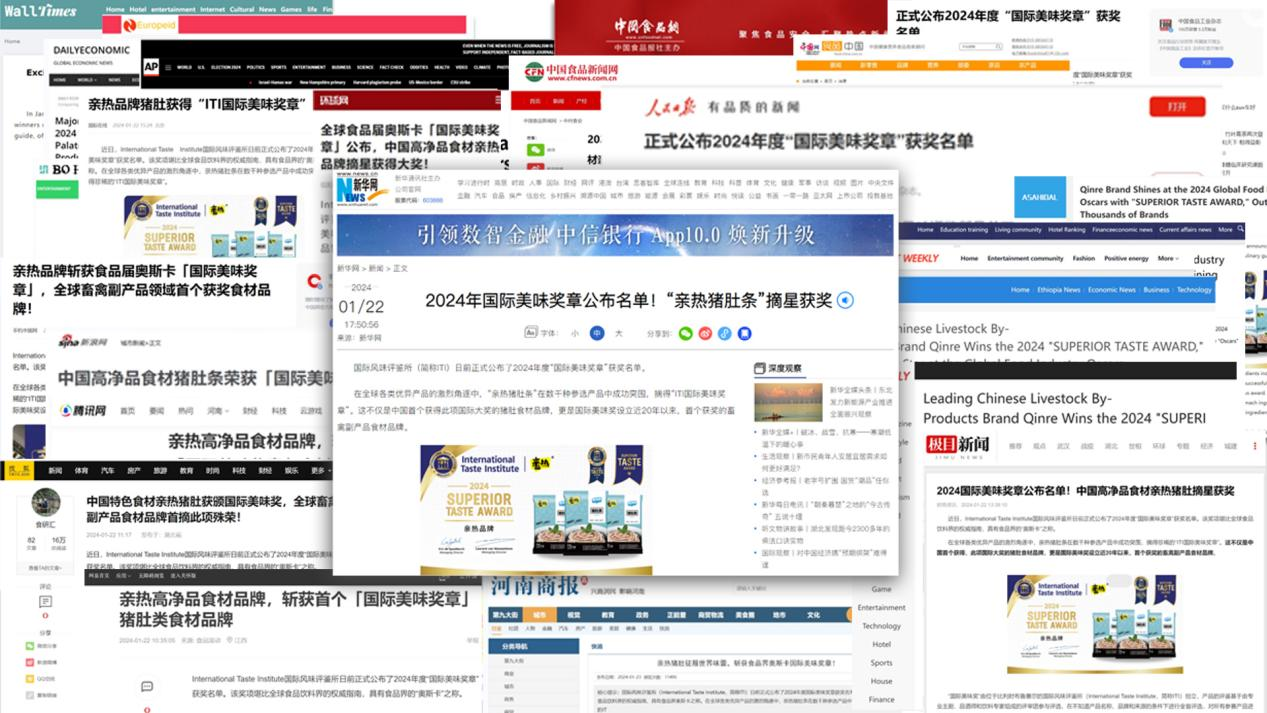Open the Fashion menu item
The height and width of the screenshot is (713, 1267).
point(1084,258)
